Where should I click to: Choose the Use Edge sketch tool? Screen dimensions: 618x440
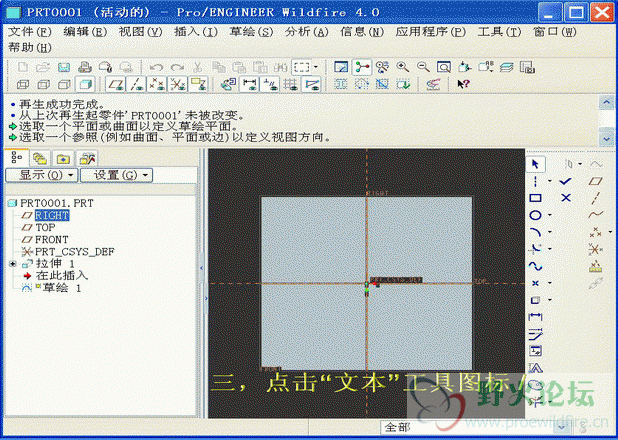tap(535, 300)
